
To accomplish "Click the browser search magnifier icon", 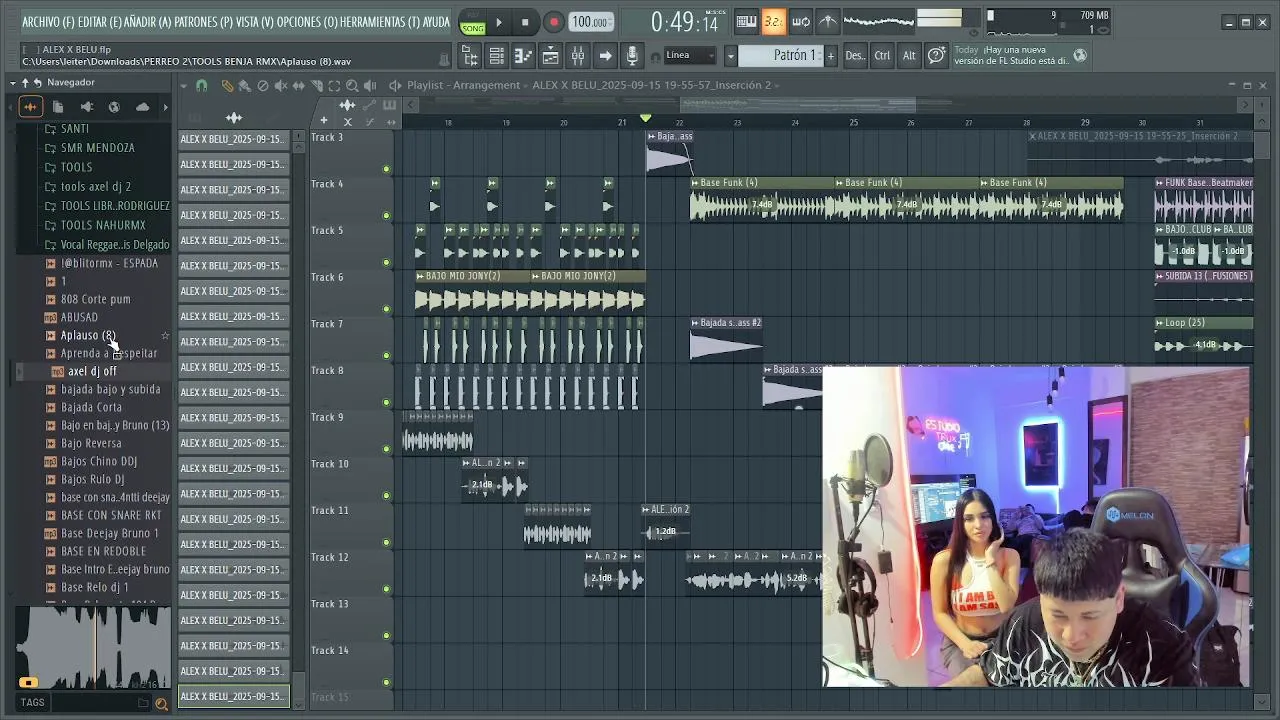I will [161, 703].
